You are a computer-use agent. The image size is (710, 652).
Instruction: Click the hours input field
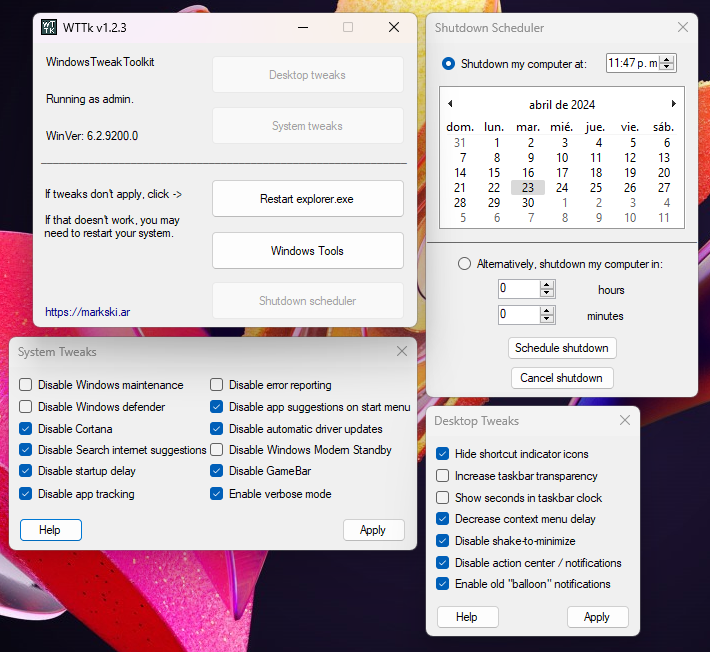coord(519,288)
